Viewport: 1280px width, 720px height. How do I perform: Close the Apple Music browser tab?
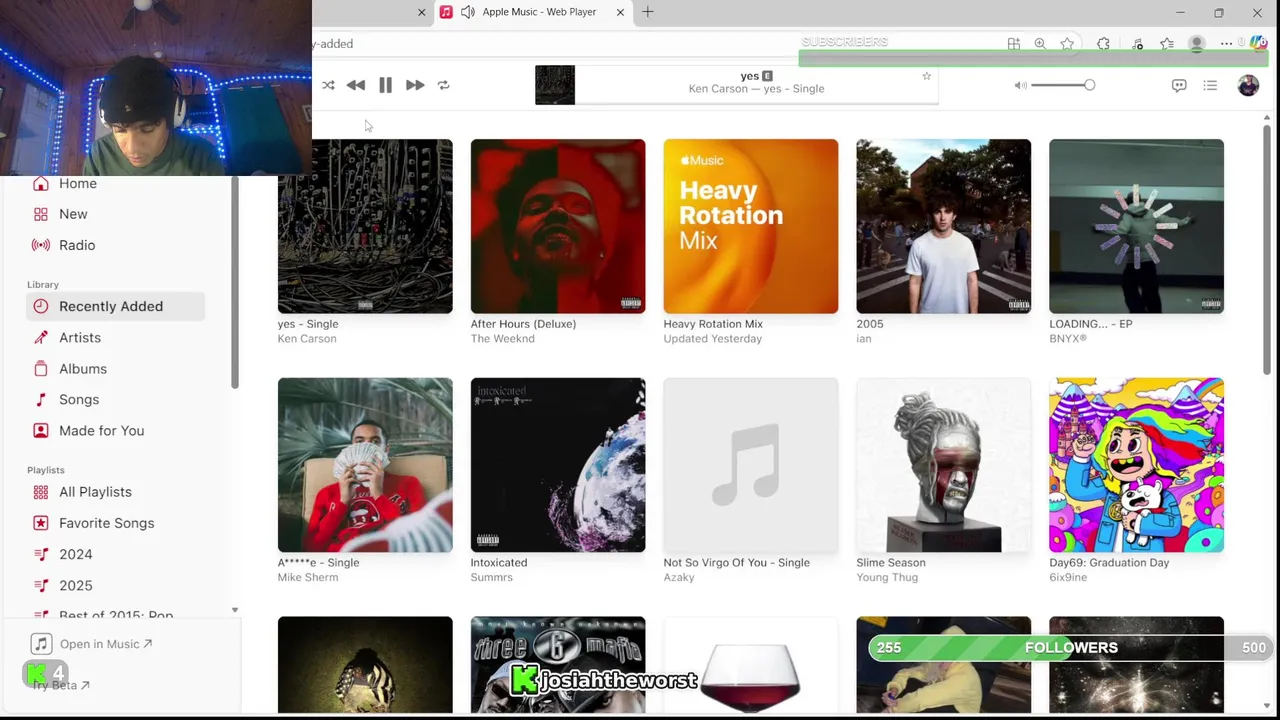[x=620, y=12]
